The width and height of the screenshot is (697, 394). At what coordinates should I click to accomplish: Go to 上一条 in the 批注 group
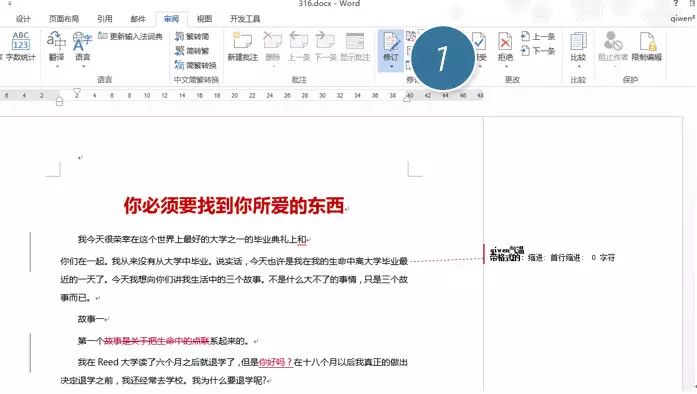(299, 46)
